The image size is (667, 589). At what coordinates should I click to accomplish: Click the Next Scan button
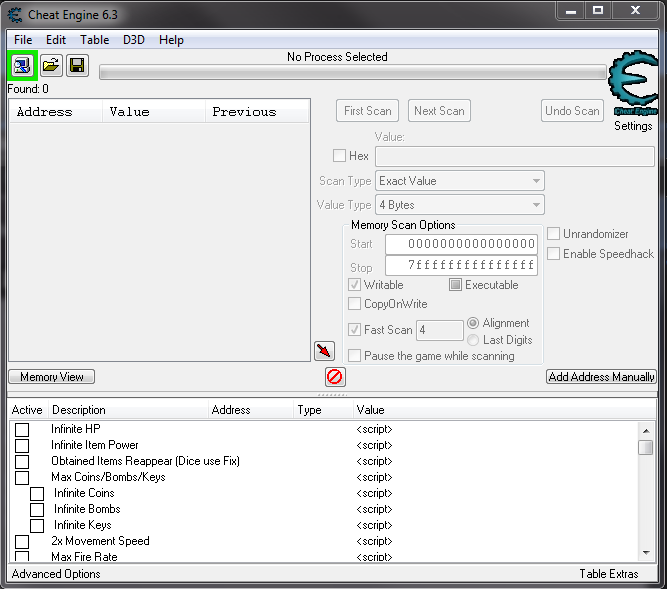coord(439,111)
